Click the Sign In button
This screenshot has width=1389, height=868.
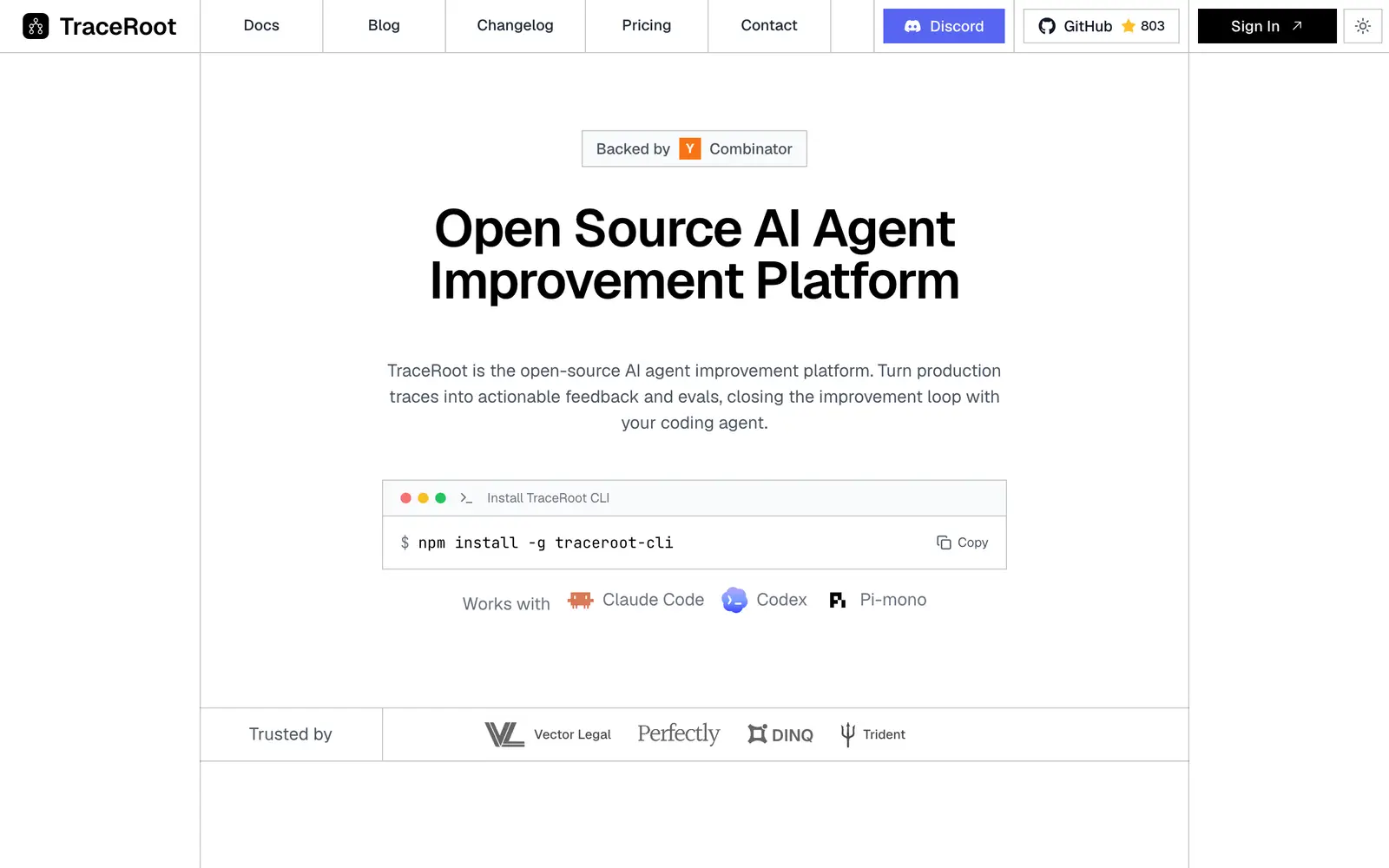[x=1267, y=26]
